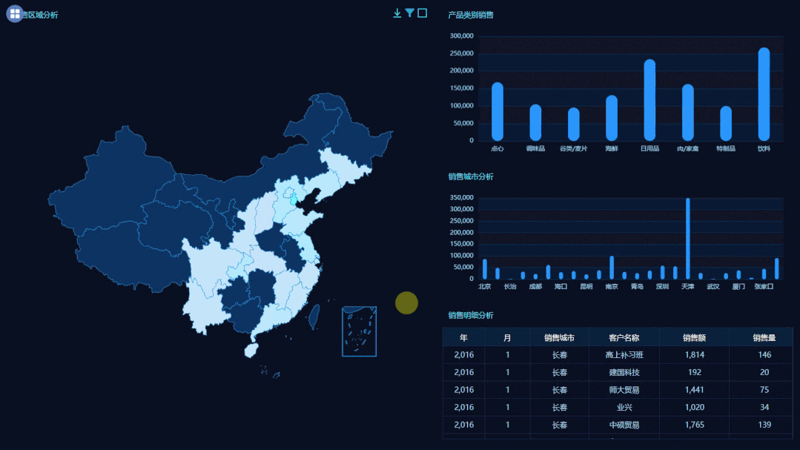Viewport: 800px width, 450px height.
Task: Click the 饮料 bar in category chart
Action: click(764, 94)
